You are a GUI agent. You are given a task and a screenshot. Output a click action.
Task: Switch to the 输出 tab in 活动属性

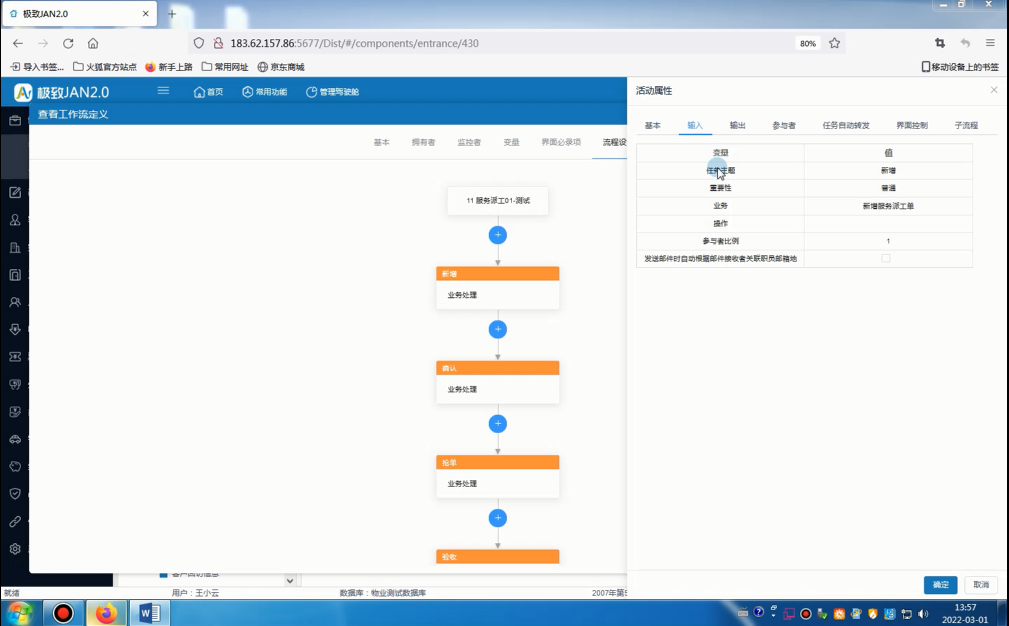[737, 125]
